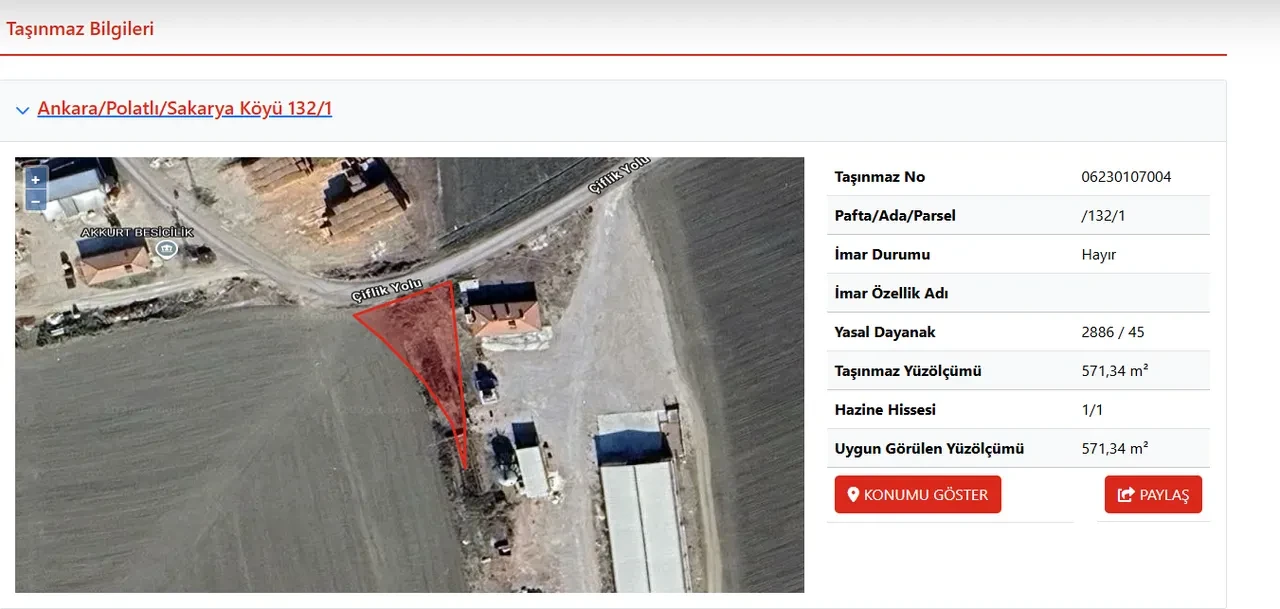Zoom out on the parcel map

pyautogui.click(x=35, y=200)
